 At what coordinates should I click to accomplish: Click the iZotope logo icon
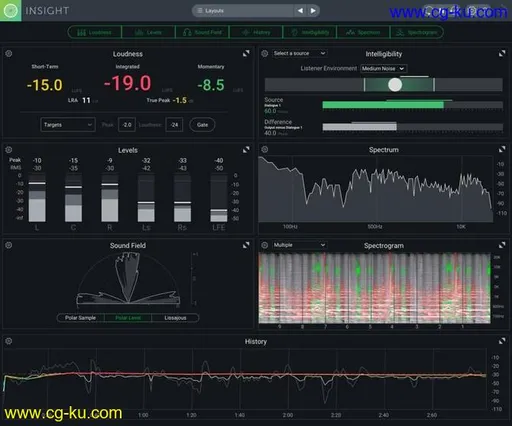coord(10,10)
